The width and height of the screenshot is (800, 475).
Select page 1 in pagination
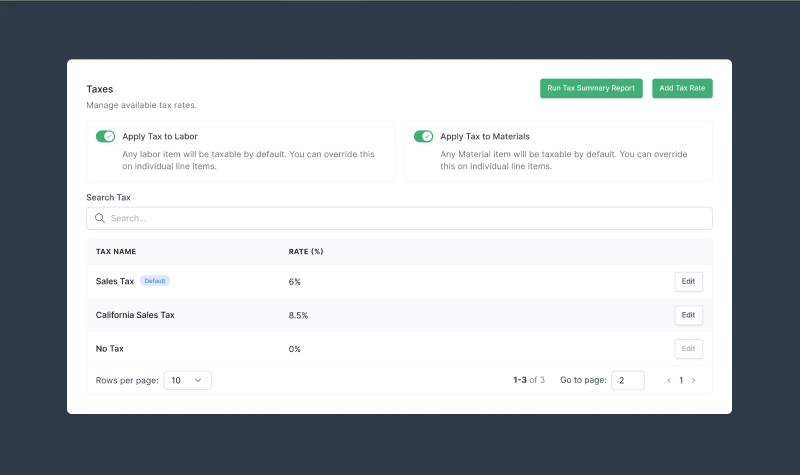tap(681, 380)
